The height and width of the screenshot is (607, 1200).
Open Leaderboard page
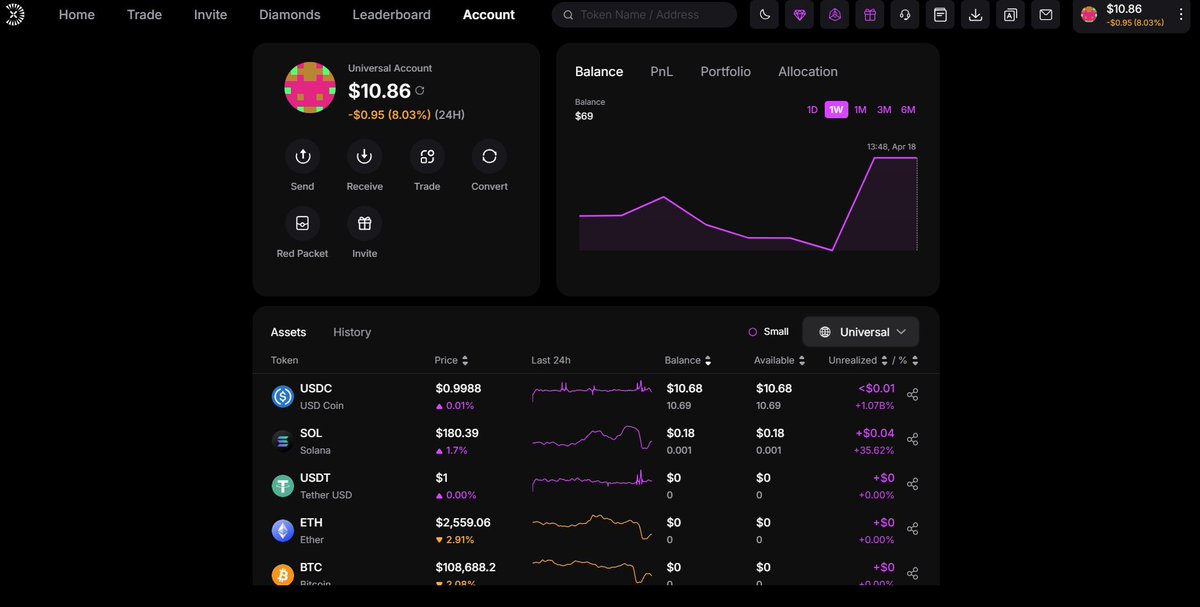coord(391,15)
